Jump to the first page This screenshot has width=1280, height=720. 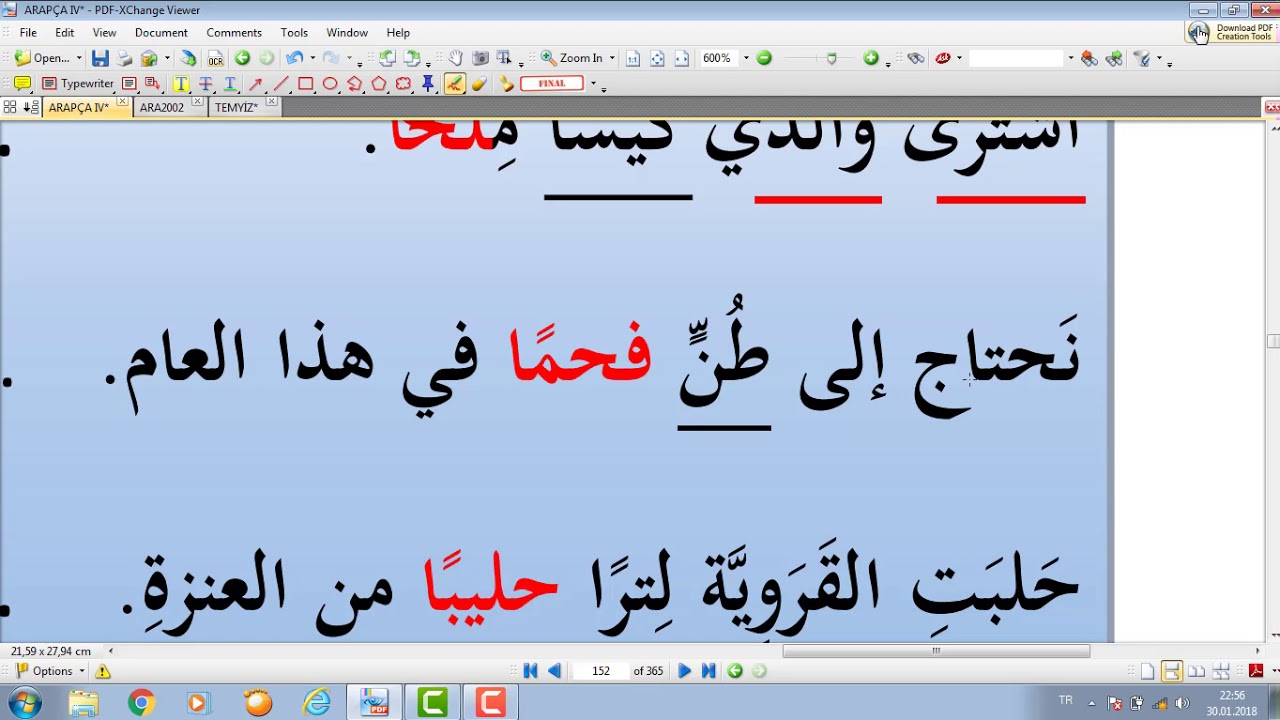(530, 671)
